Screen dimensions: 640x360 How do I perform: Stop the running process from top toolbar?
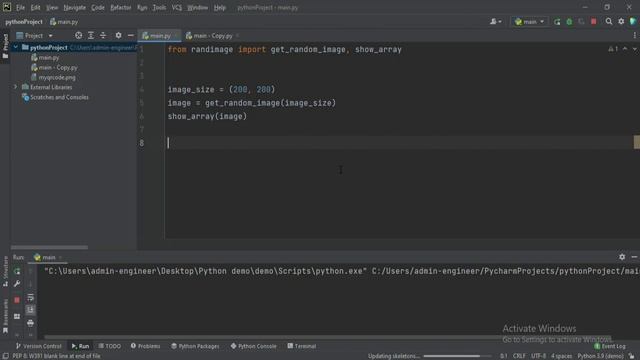[x=593, y=22]
